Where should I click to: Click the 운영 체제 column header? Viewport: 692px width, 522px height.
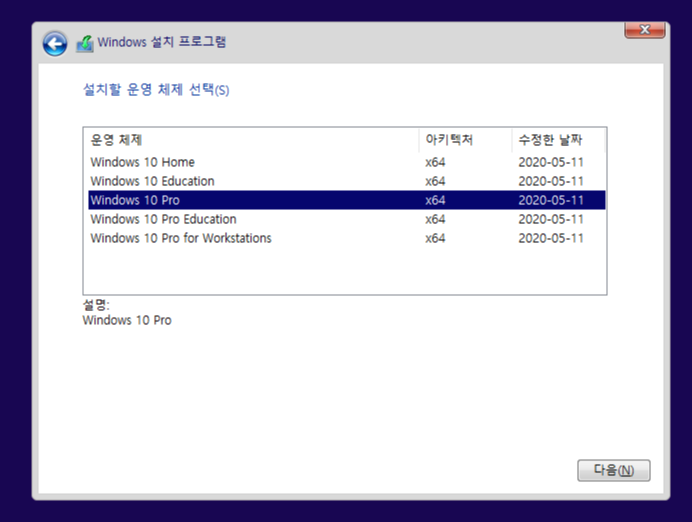(x=252, y=140)
